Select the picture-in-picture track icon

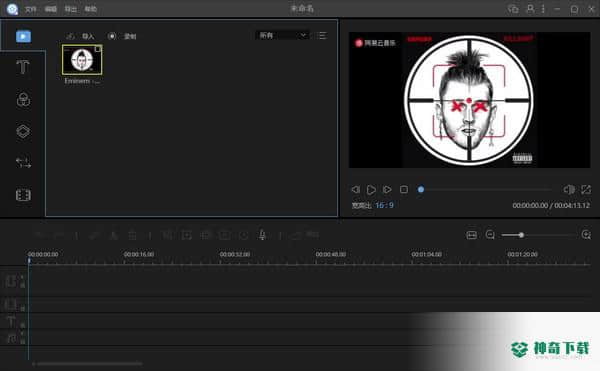[11, 304]
